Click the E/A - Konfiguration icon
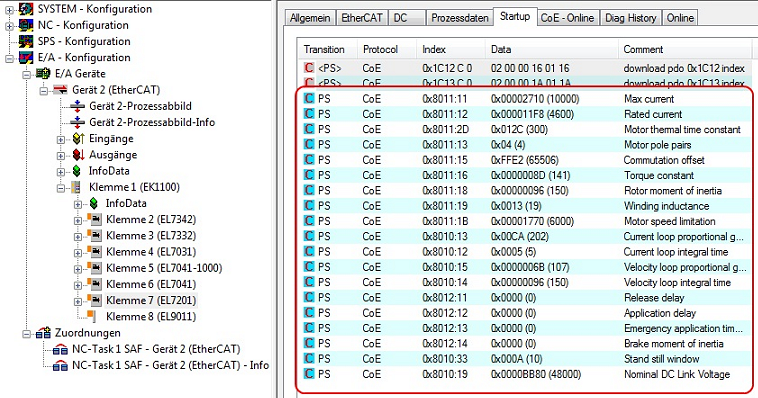 [x=26, y=58]
